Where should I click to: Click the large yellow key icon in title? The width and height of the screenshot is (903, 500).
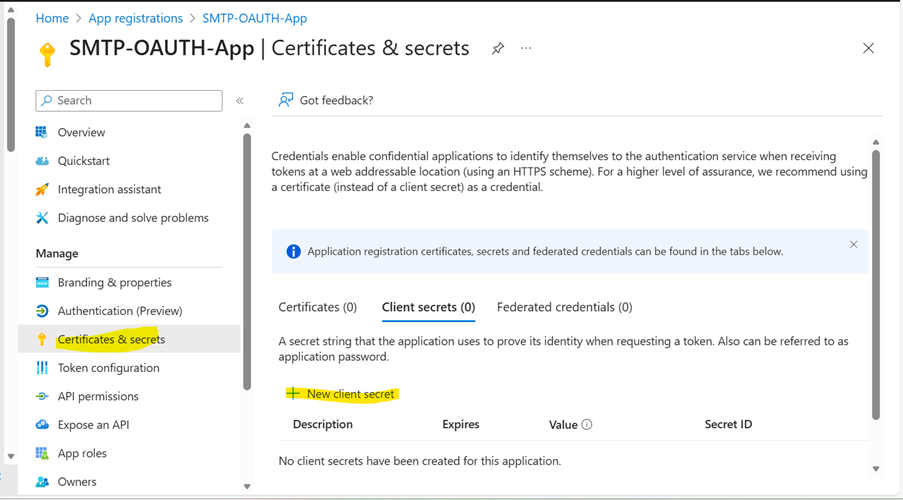47,55
